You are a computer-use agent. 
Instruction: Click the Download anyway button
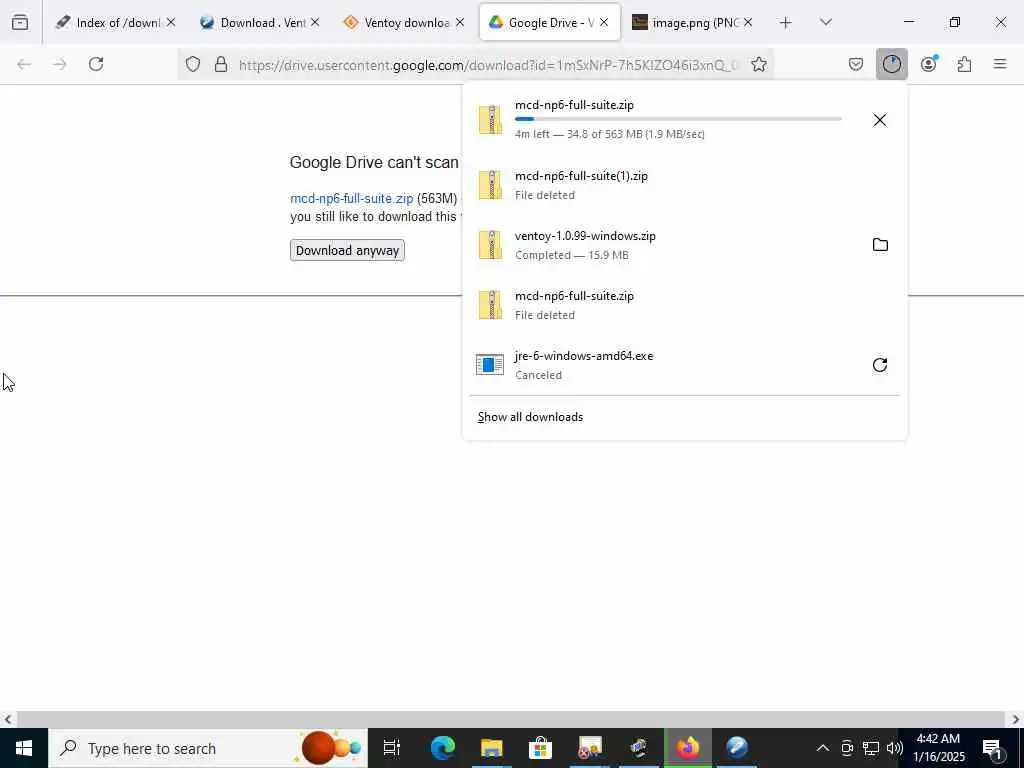click(347, 251)
